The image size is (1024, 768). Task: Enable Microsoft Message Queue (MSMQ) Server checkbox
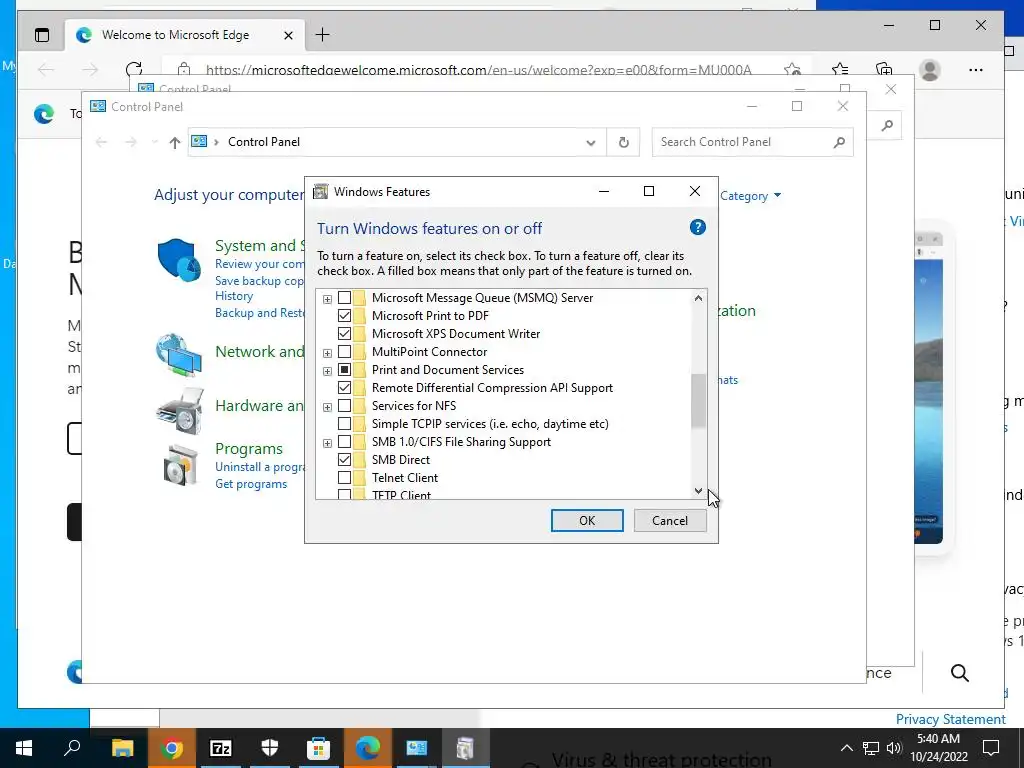pyautogui.click(x=344, y=298)
